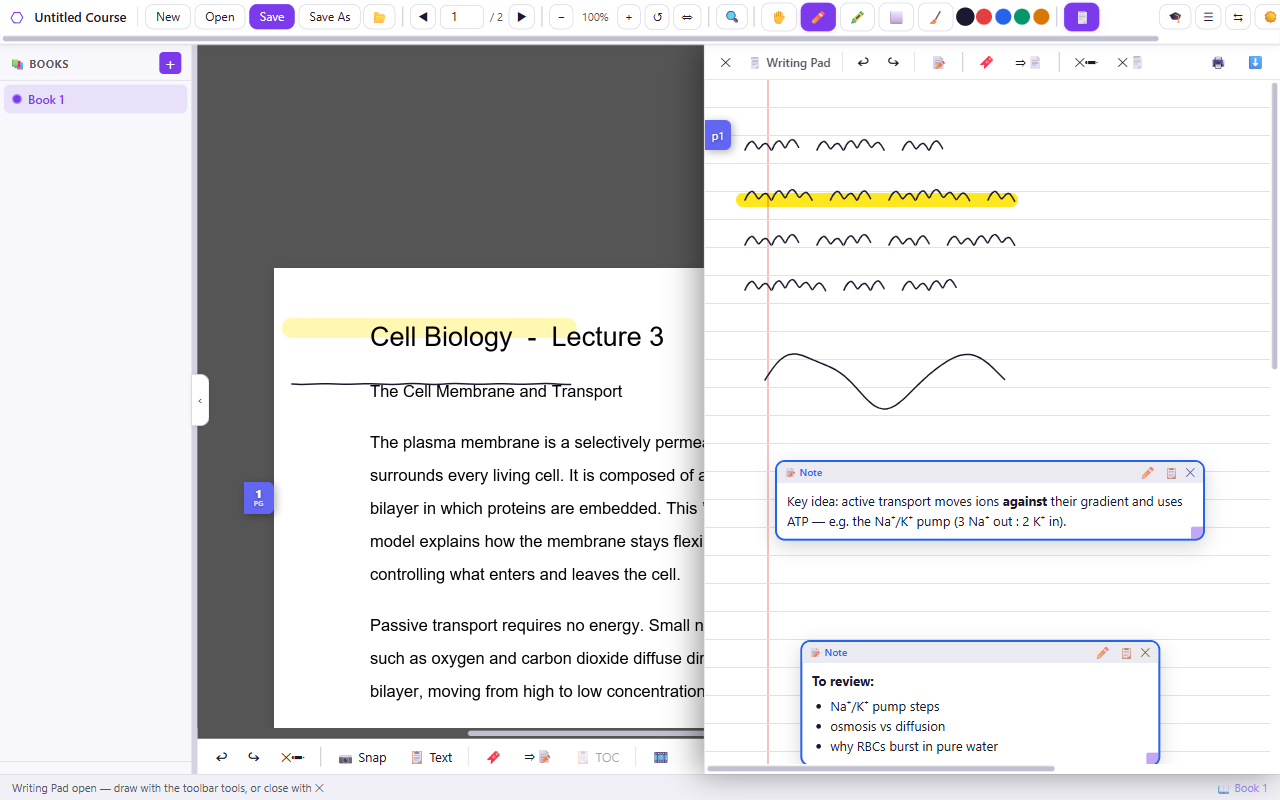Click the swap arrows icon in top bar
The width and height of the screenshot is (1280, 800).
coord(1238,17)
